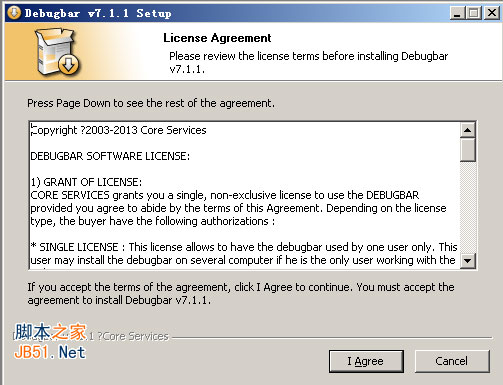Close the setup window with the X button
This screenshot has height=385, width=503.
click(x=492, y=13)
